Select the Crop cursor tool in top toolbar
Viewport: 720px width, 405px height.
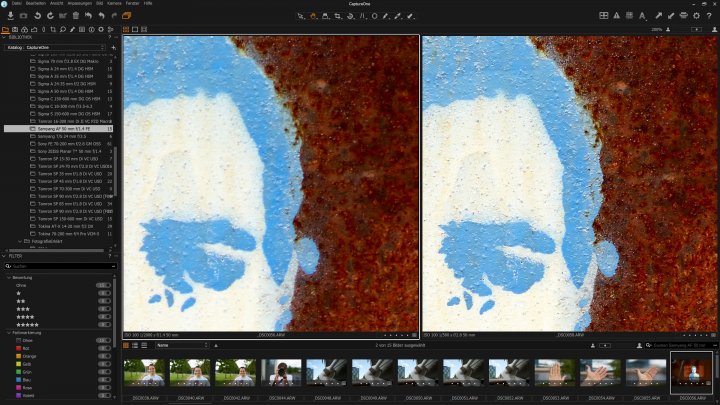pyautogui.click(x=338, y=16)
